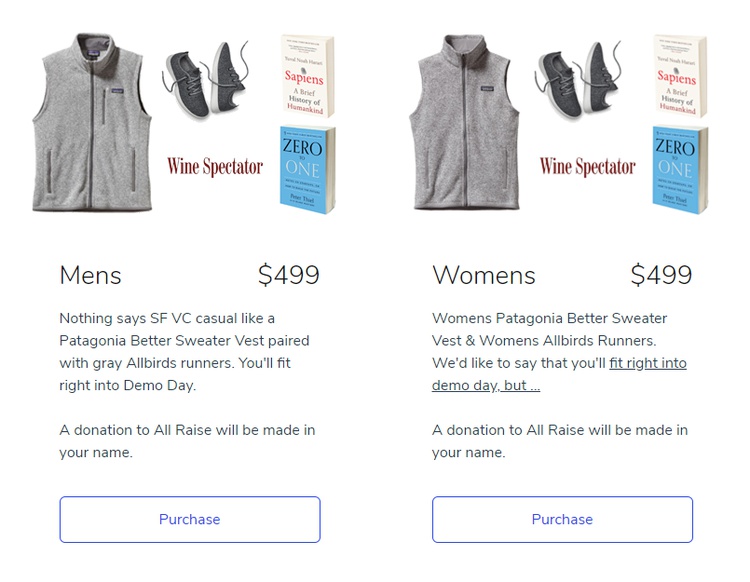
Task: Click the Mens heading
Action: (90, 275)
